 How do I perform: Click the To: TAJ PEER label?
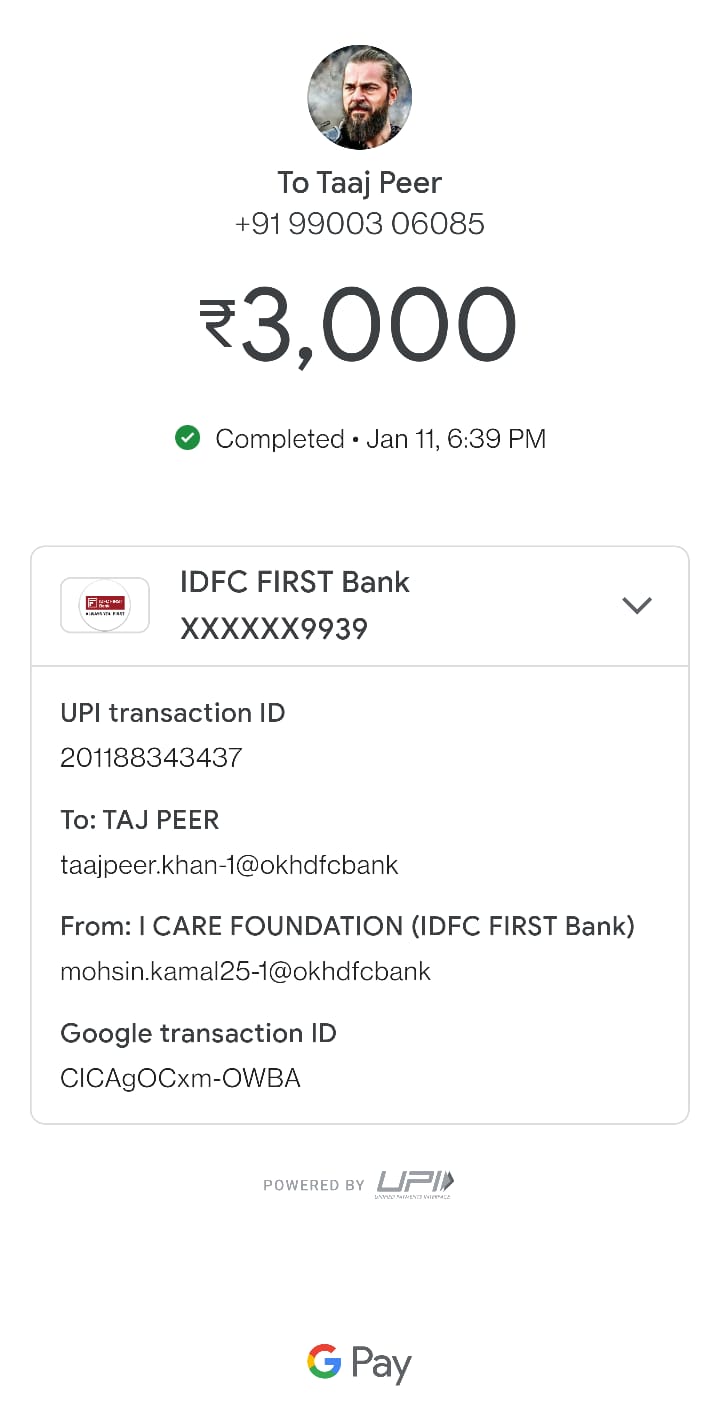tap(140, 820)
